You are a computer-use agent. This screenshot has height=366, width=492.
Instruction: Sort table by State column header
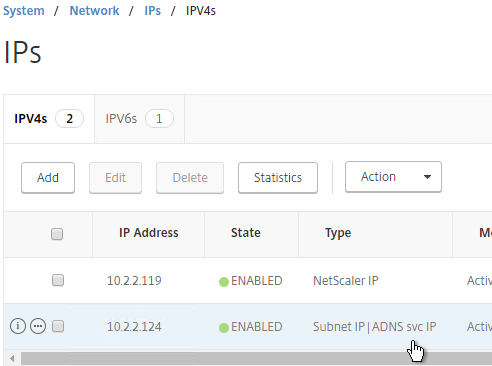click(x=246, y=233)
